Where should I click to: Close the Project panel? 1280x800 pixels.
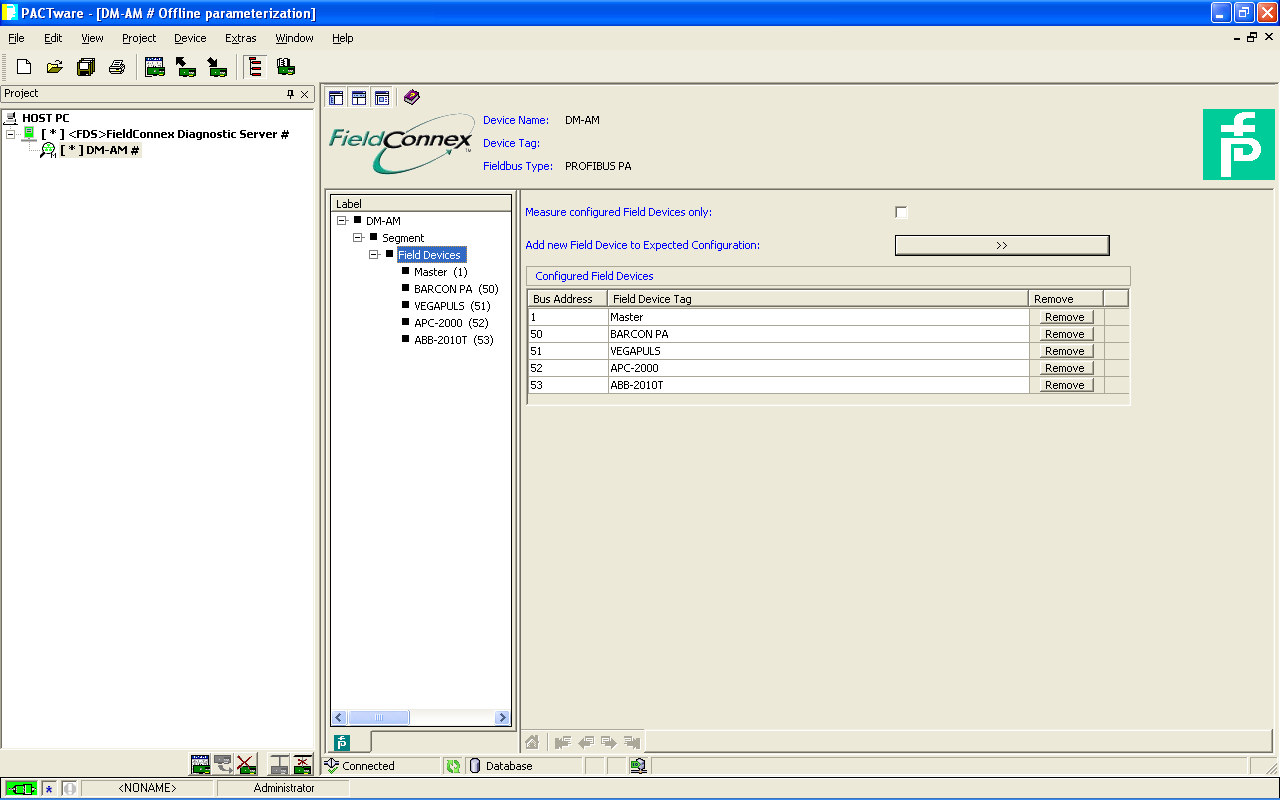click(305, 94)
